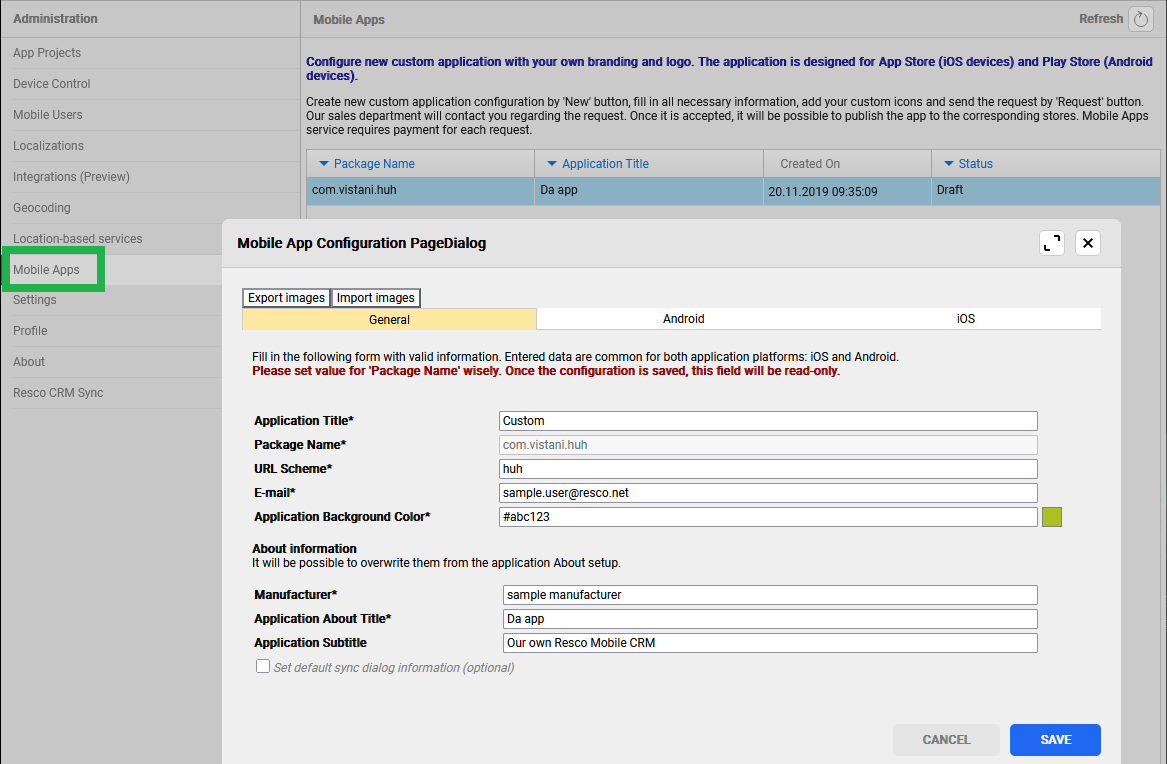Click into the Application Title input field
The height and width of the screenshot is (764, 1167).
coord(767,421)
